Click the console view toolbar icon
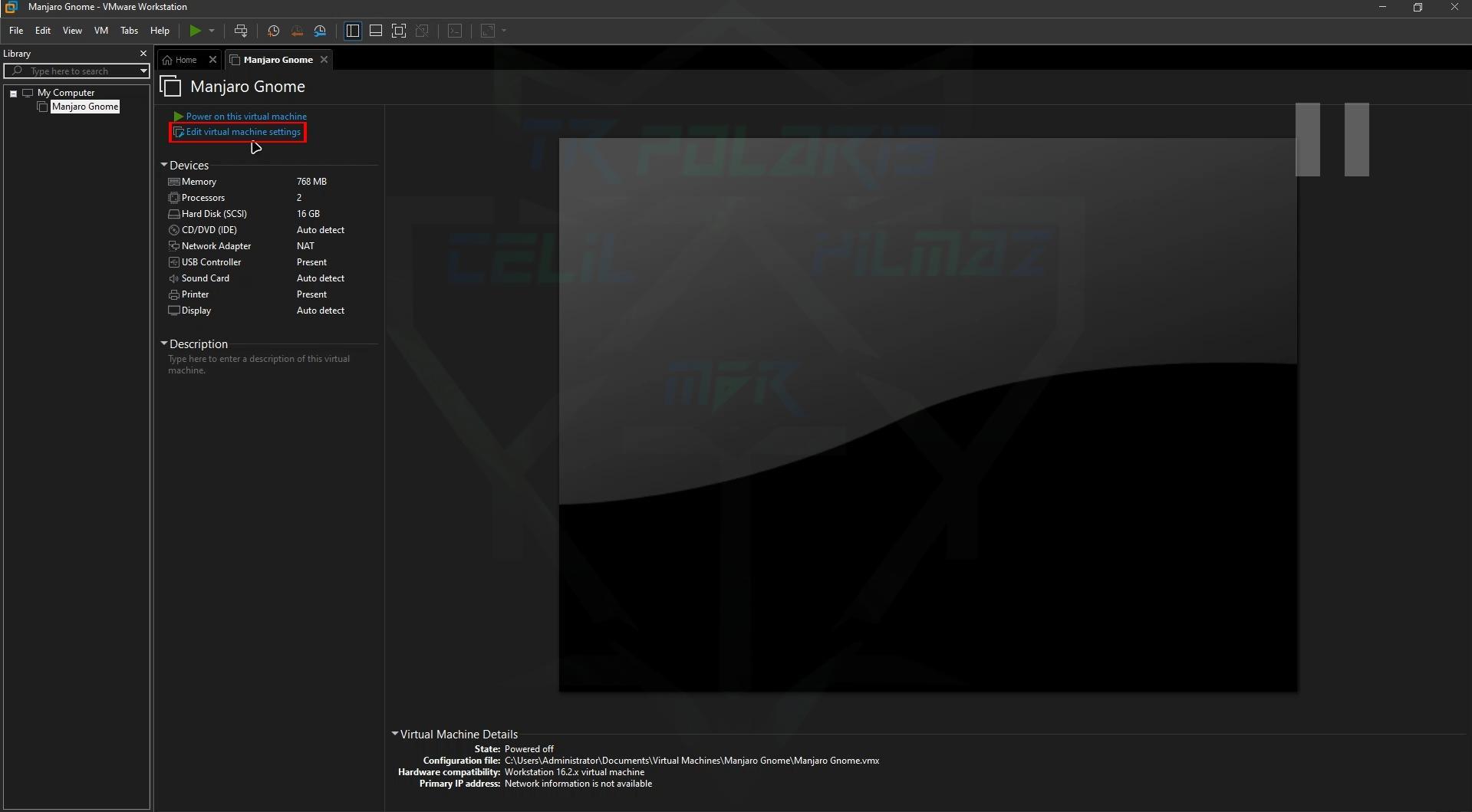 point(455,31)
